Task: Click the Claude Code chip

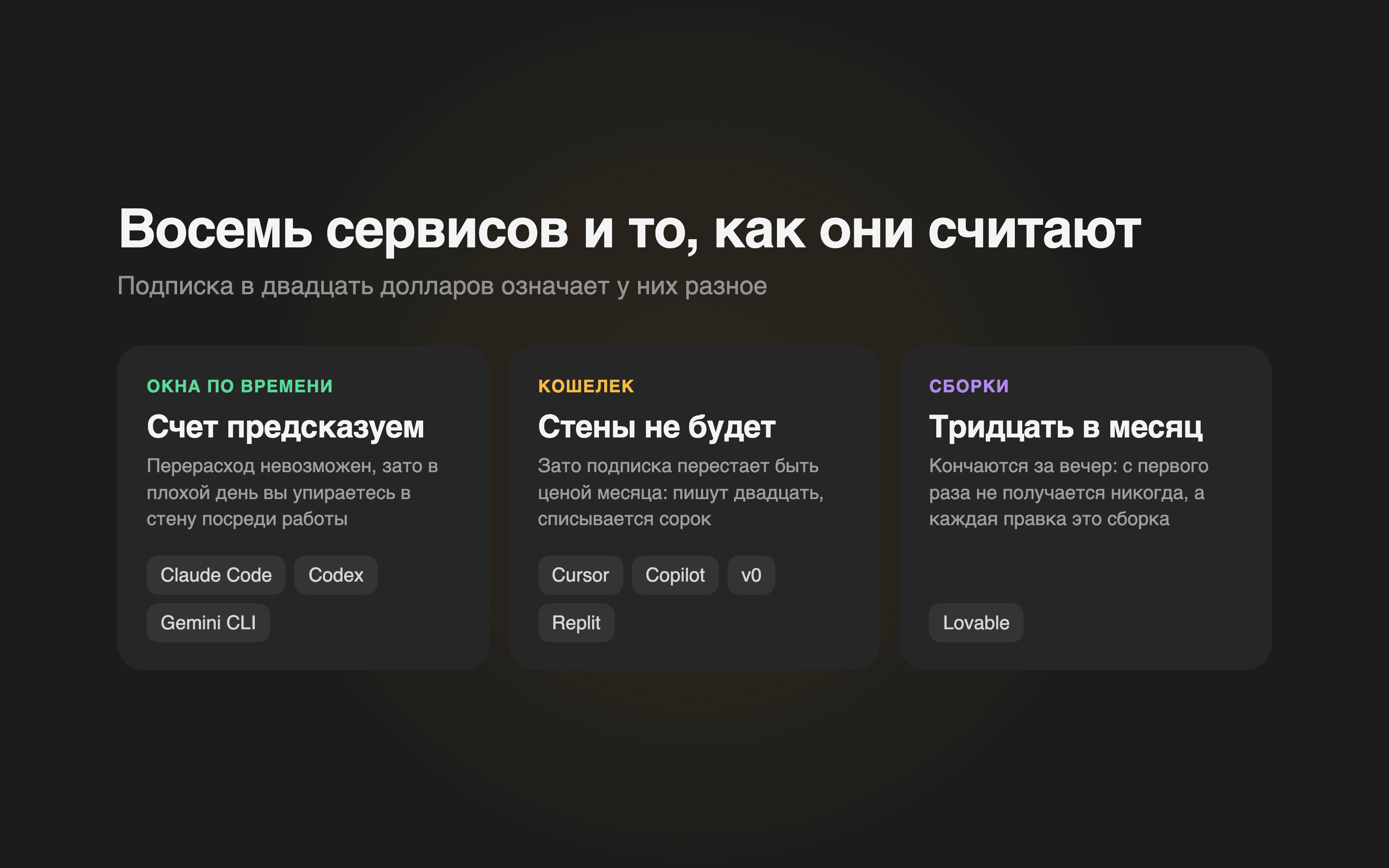Action: pyautogui.click(x=216, y=575)
